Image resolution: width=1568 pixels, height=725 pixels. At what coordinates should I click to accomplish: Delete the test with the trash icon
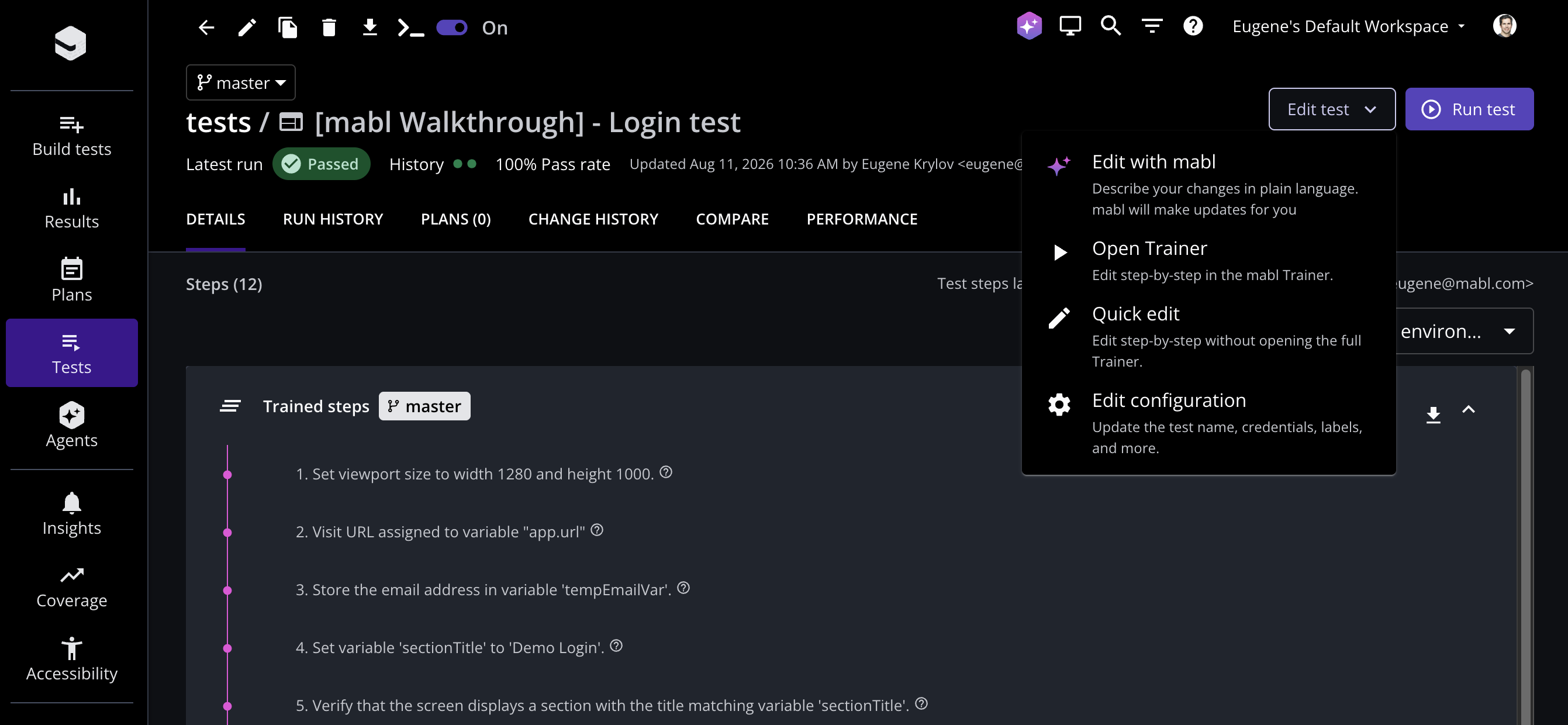[x=329, y=27]
